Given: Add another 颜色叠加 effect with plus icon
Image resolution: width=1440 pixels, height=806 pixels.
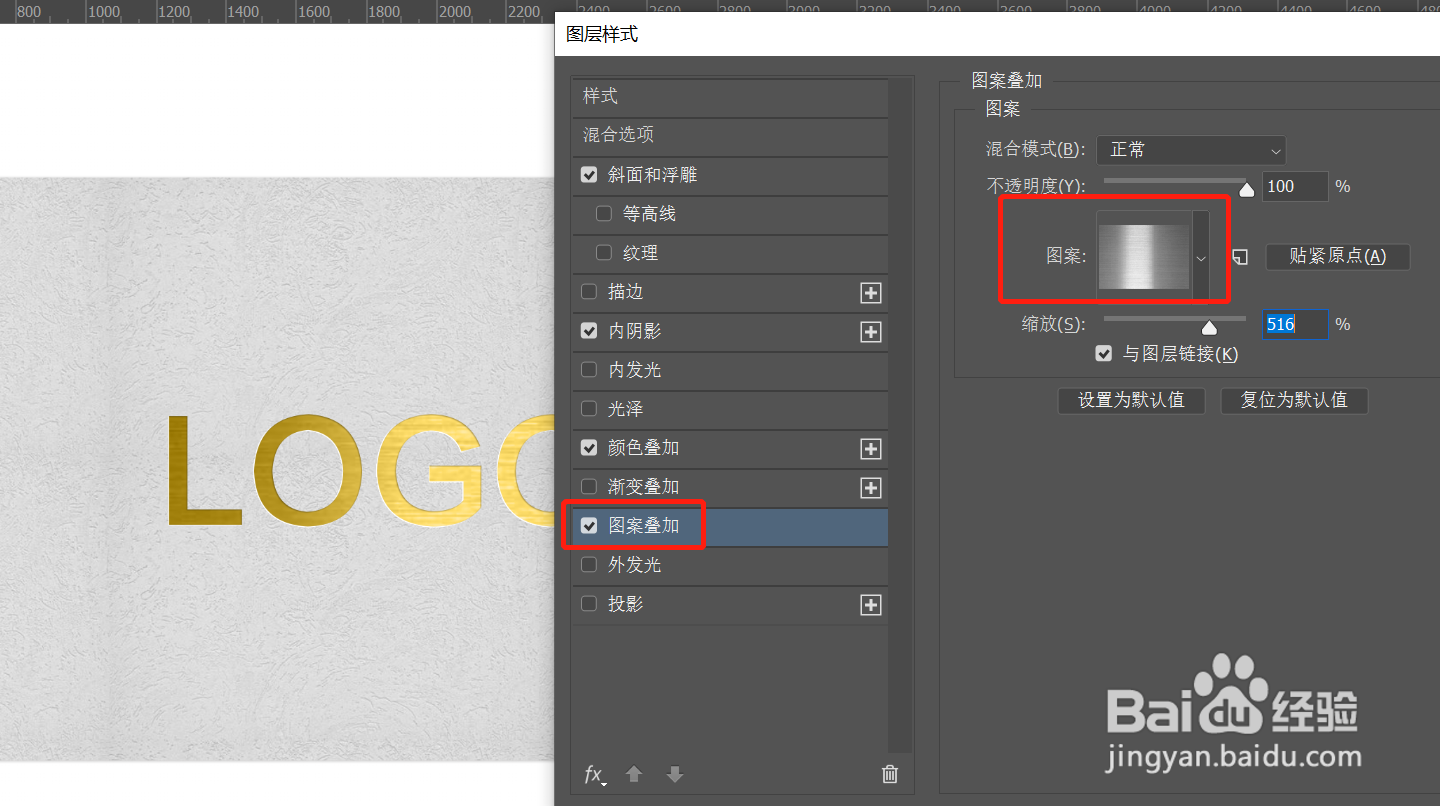Looking at the screenshot, I should (871, 449).
